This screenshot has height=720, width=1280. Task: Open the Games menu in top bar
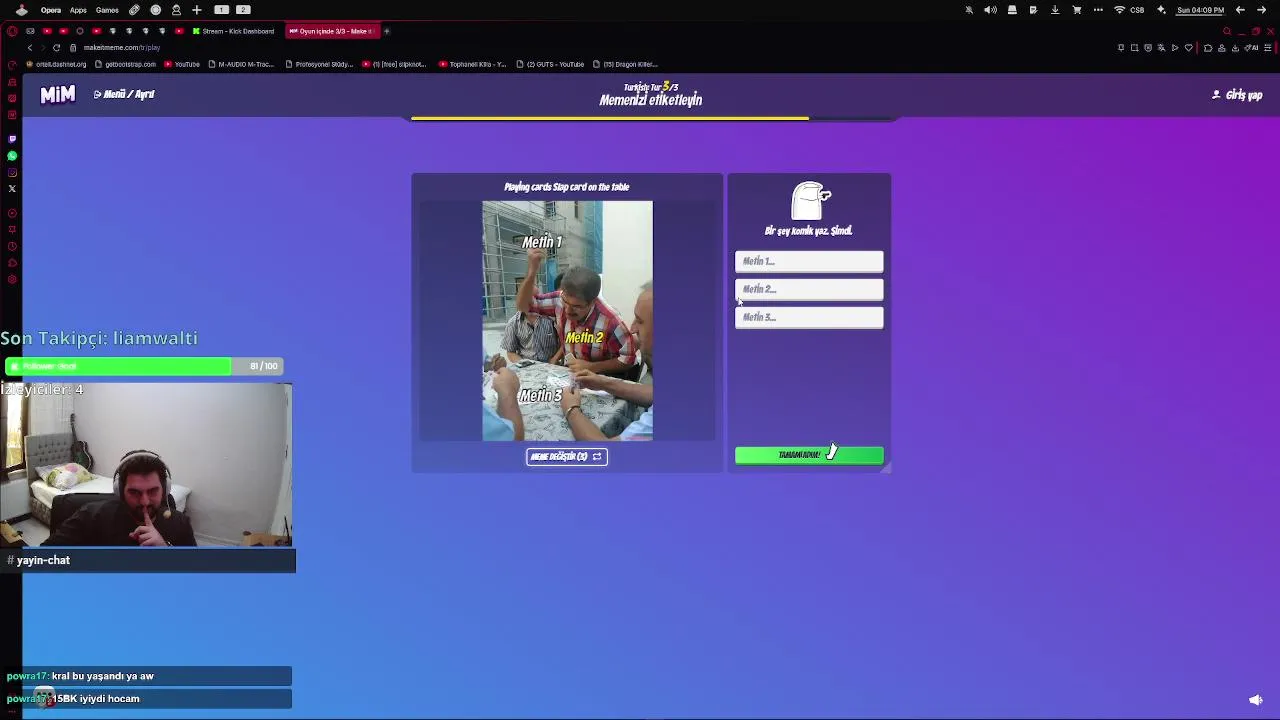tap(107, 10)
